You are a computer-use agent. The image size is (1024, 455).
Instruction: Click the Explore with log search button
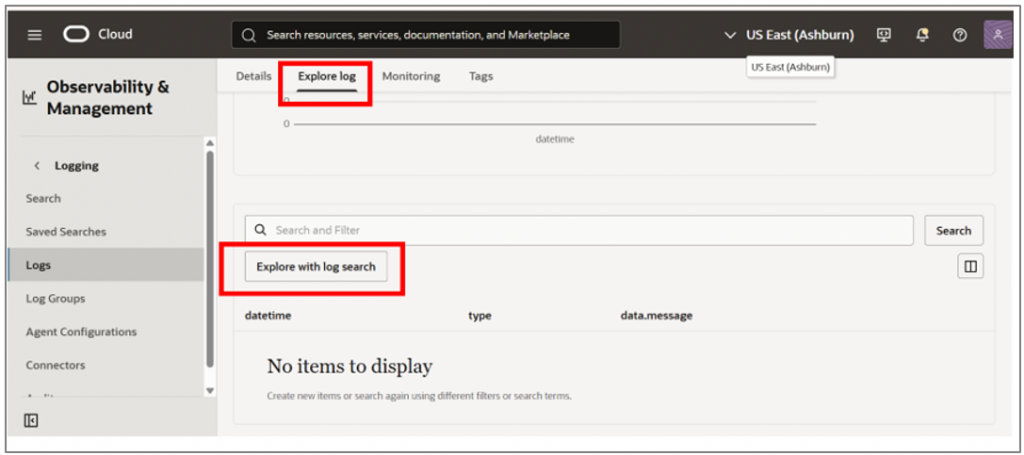point(316,267)
